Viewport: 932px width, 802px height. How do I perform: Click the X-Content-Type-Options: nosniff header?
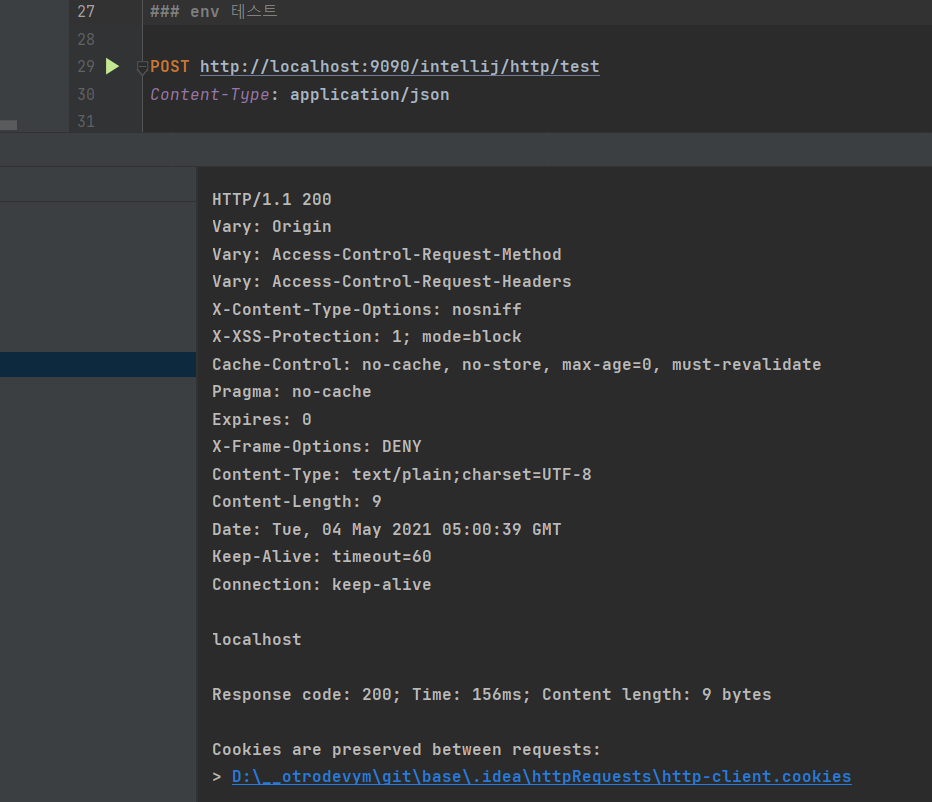[x=367, y=309]
